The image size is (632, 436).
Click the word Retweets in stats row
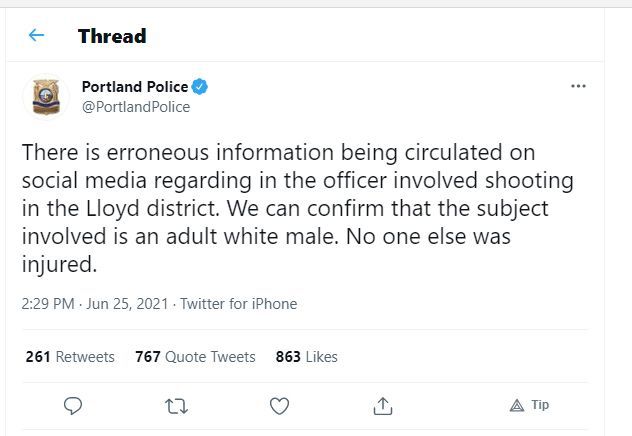(85, 357)
